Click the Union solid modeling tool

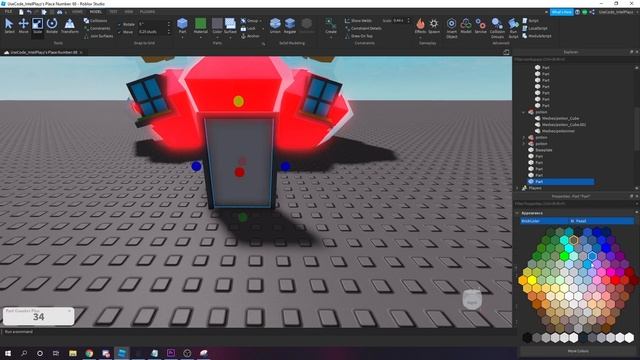(x=275, y=25)
